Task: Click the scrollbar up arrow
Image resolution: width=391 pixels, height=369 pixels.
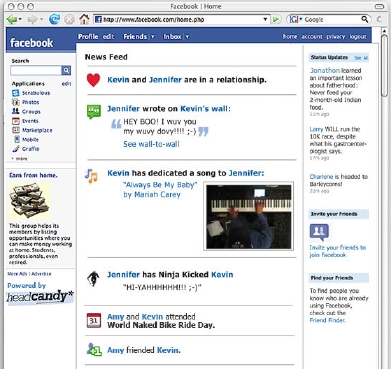Action: (x=384, y=30)
